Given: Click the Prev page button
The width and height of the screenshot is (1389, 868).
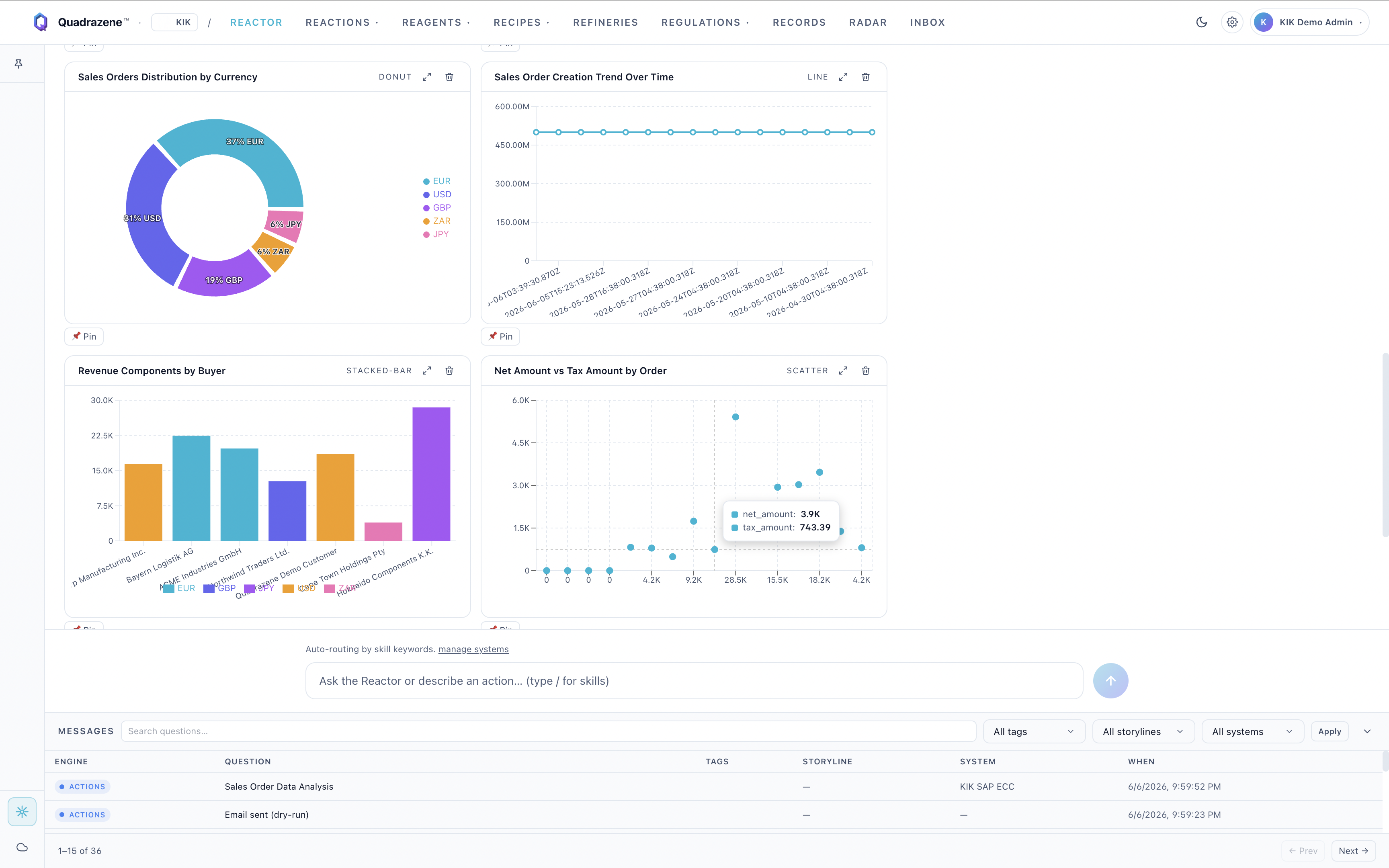Looking at the screenshot, I should point(1303,851).
